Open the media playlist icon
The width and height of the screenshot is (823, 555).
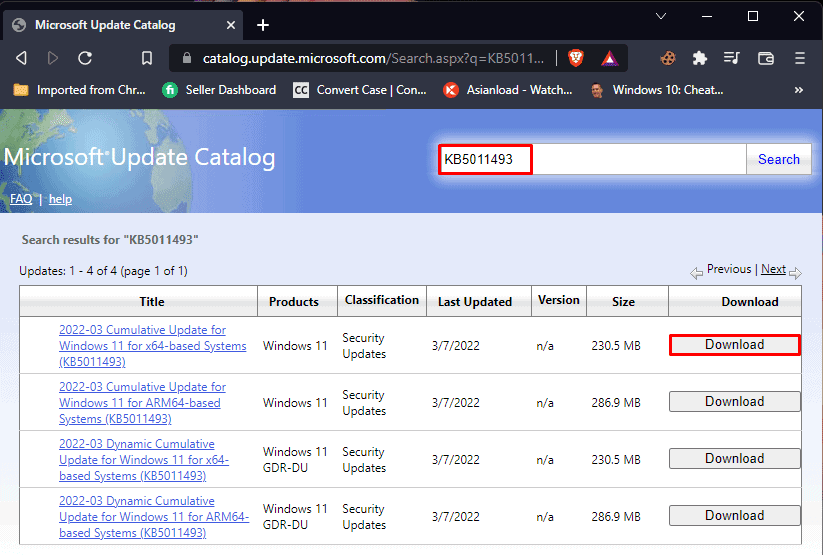[x=731, y=58]
